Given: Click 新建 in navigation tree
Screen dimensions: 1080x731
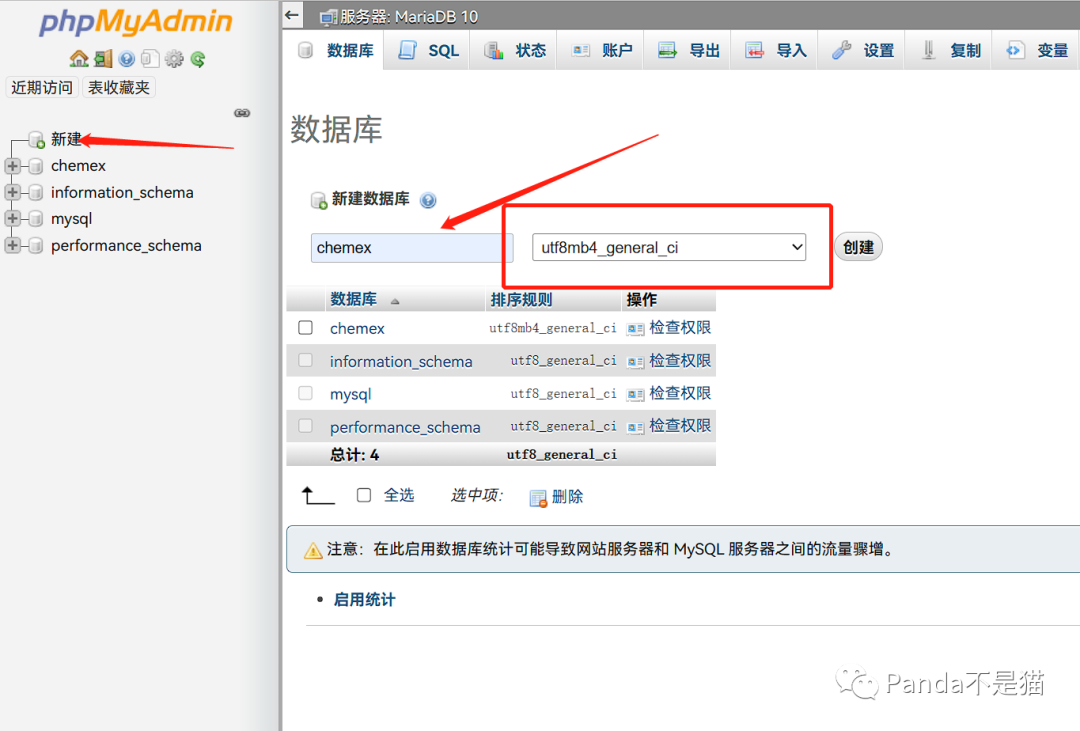Looking at the screenshot, I should (x=66, y=140).
